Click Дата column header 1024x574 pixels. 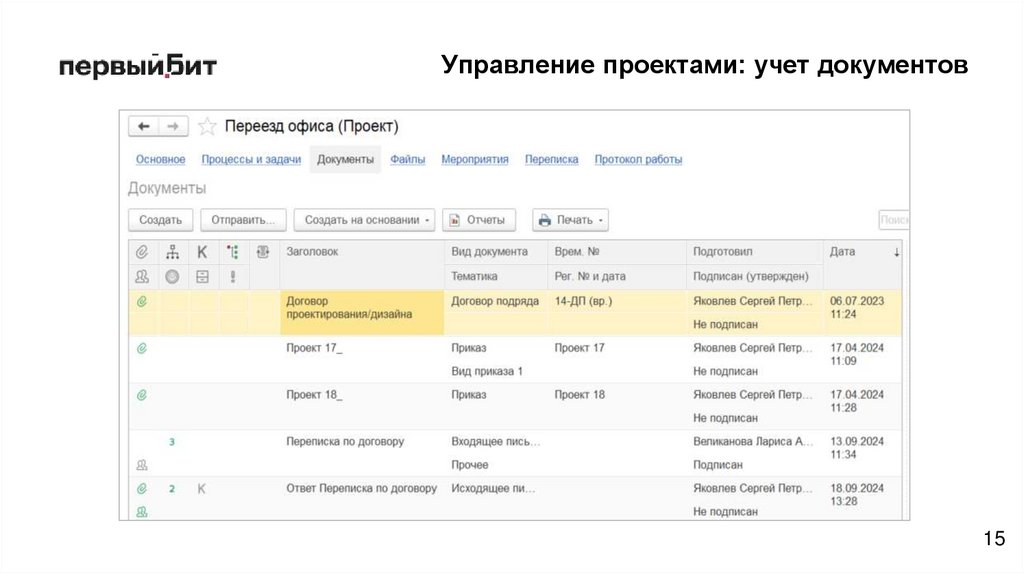842,251
